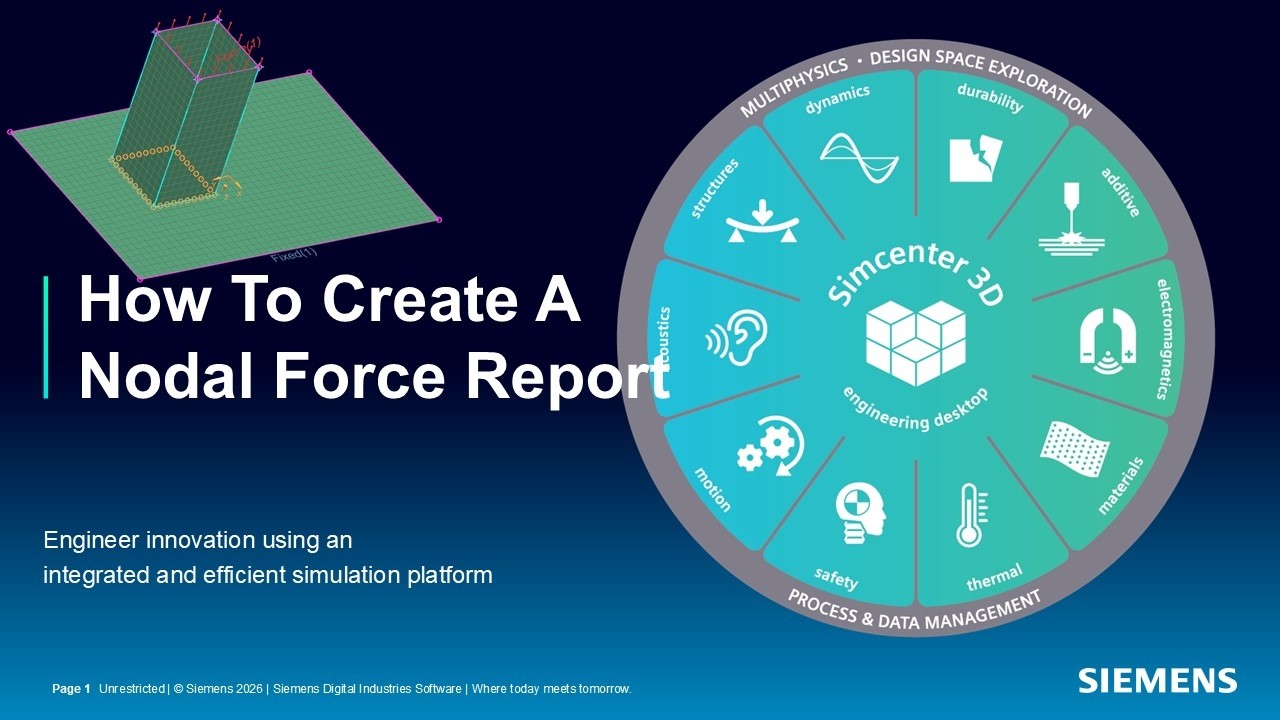Click the SIEMENS logo

point(1157,681)
